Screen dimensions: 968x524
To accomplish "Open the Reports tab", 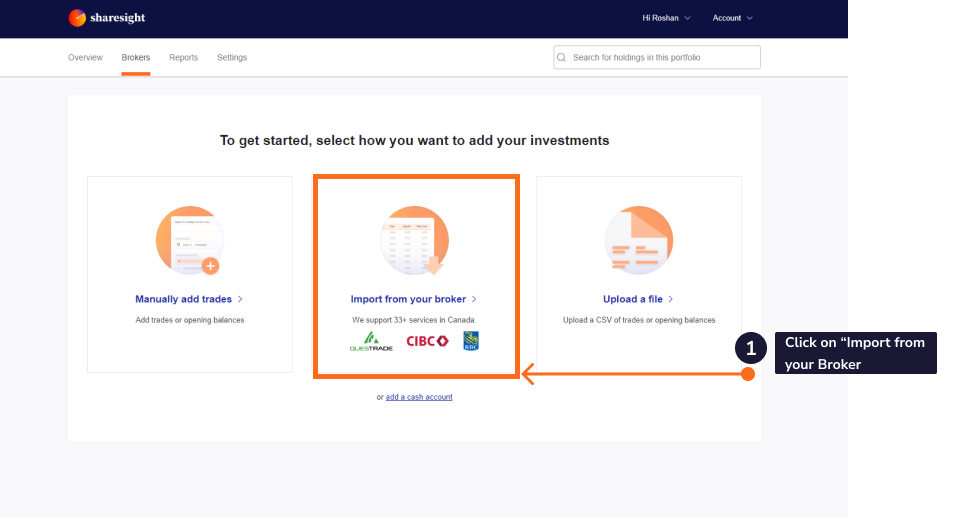I will tap(183, 57).
